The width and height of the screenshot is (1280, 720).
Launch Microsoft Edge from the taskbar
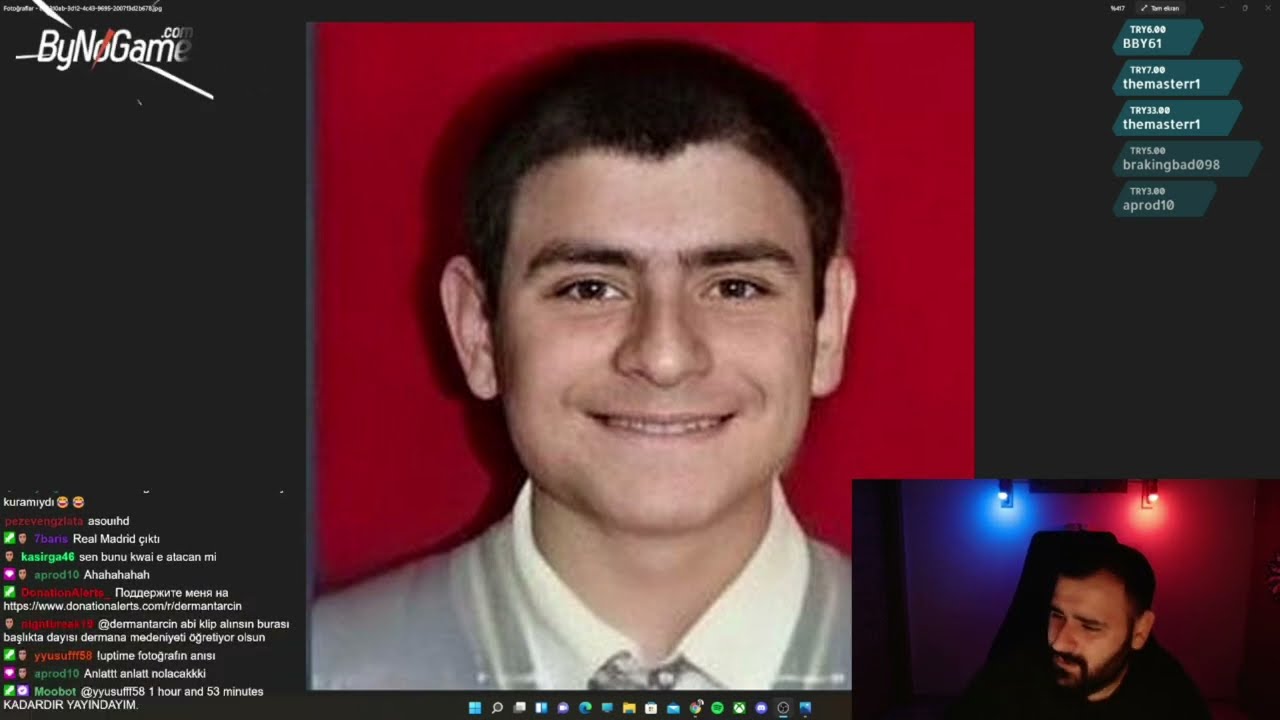tap(585, 708)
